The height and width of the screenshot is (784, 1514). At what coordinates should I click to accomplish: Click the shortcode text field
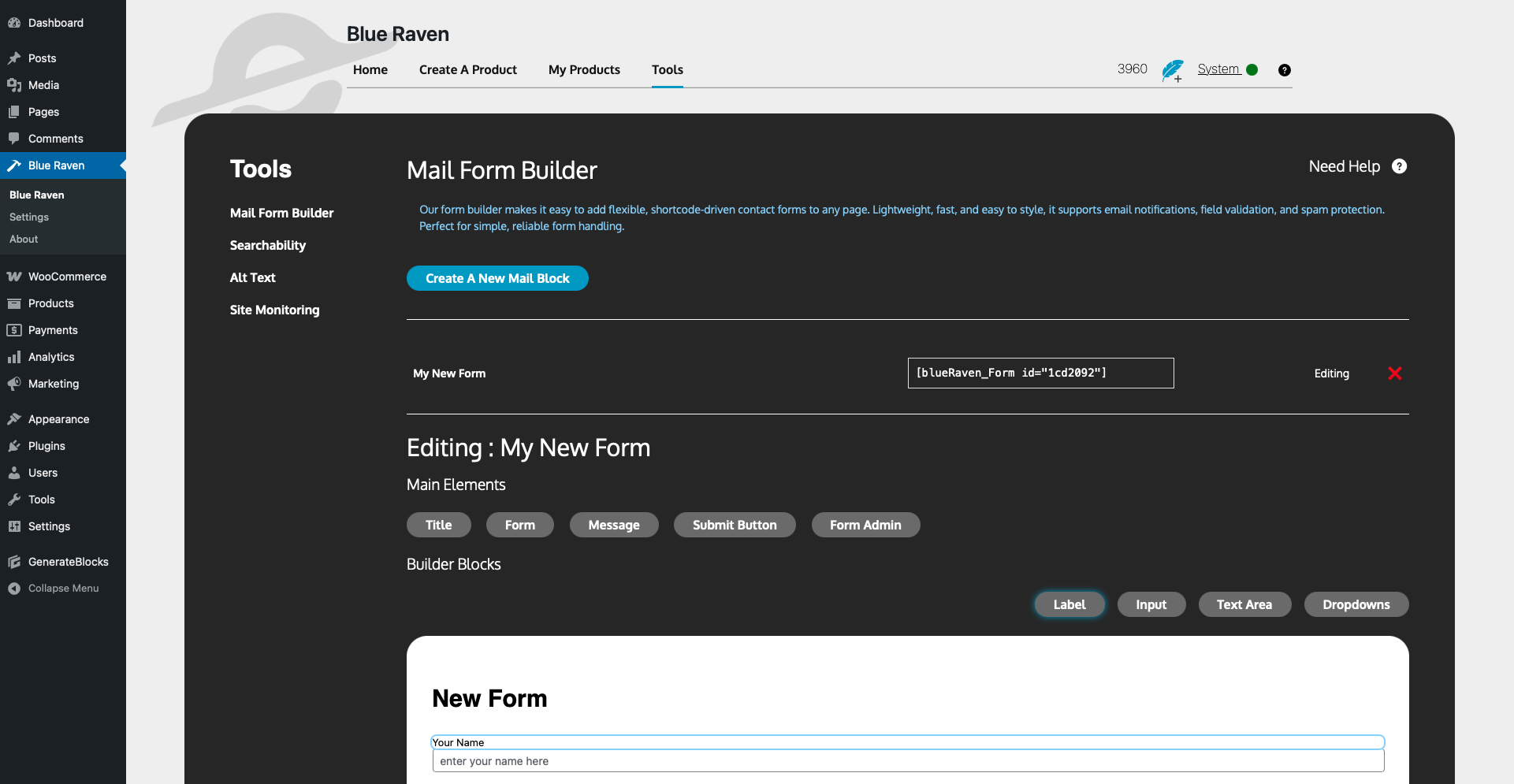[1040, 373]
